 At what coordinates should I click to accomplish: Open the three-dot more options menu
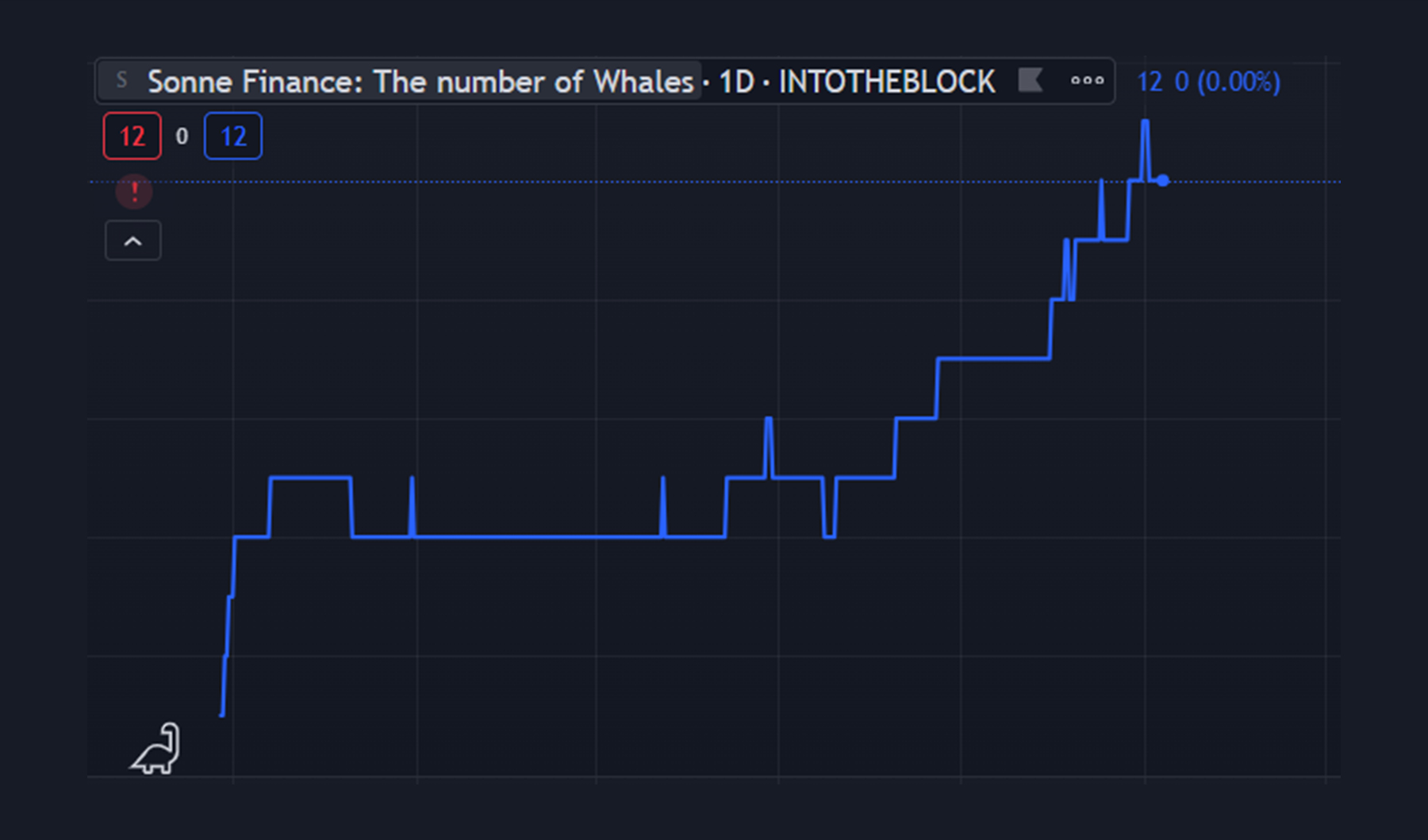click(x=1087, y=81)
